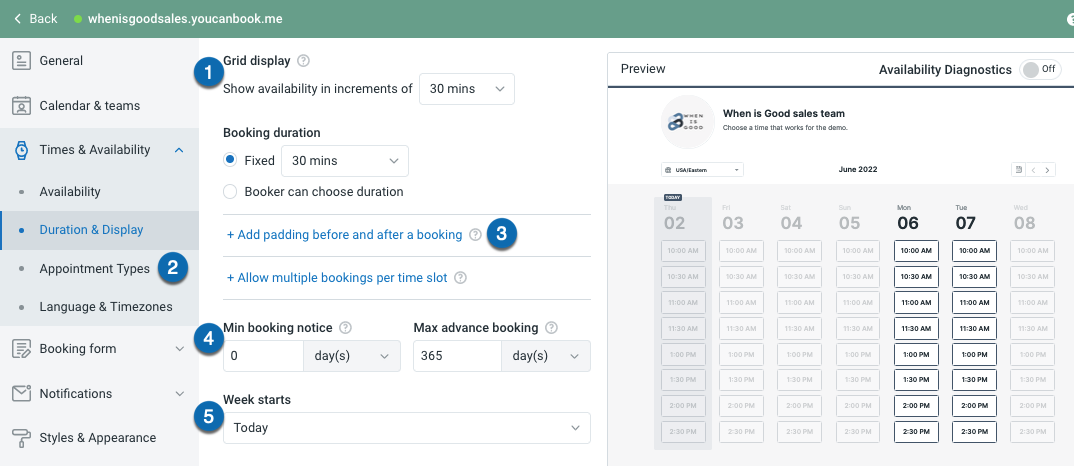
Task: Click the Notifications envelope icon
Action: (x=21, y=393)
